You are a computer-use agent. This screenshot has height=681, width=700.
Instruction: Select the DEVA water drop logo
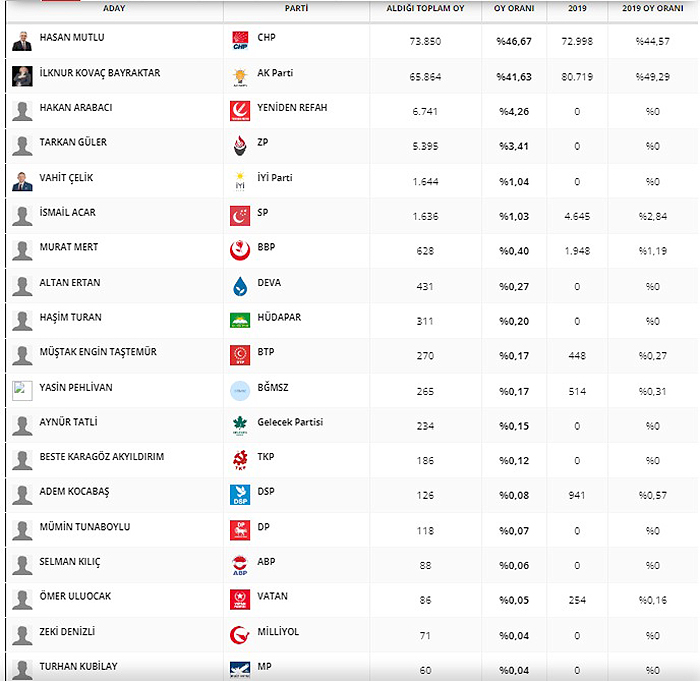point(240,286)
